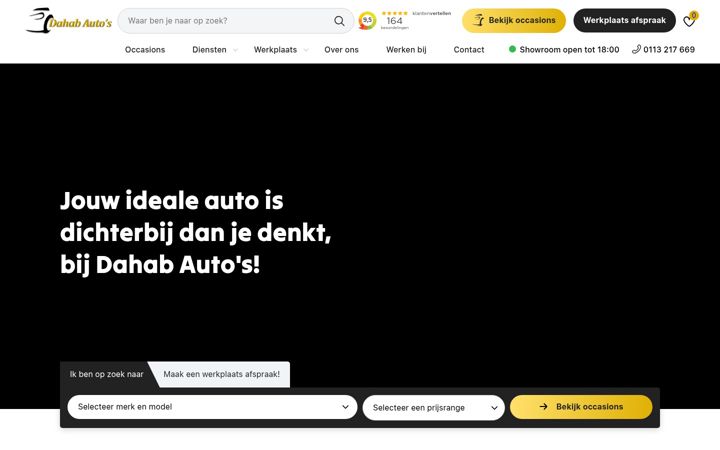This screenshot has width=720, height=450.
Task: Click the hero headline Jouw ideale auto
Action: tap(196, 232)
